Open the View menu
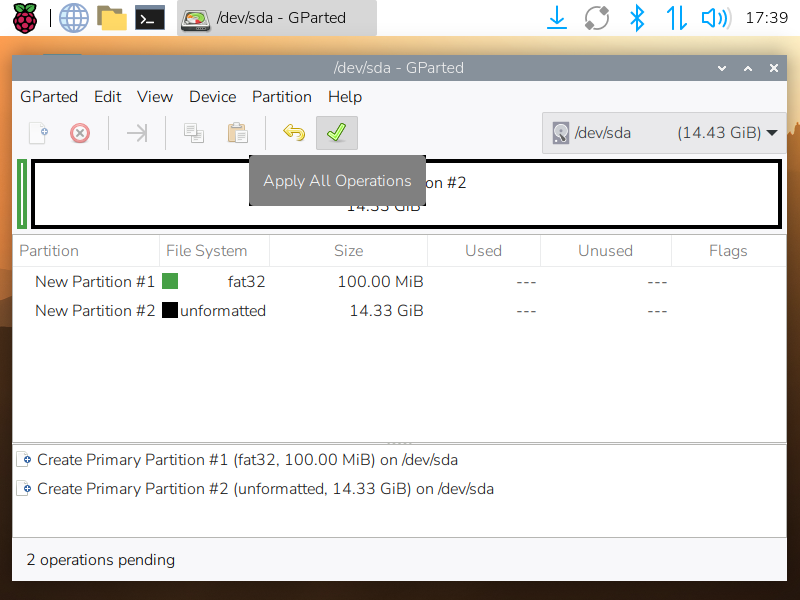The image size is (800, 600). 155,97
